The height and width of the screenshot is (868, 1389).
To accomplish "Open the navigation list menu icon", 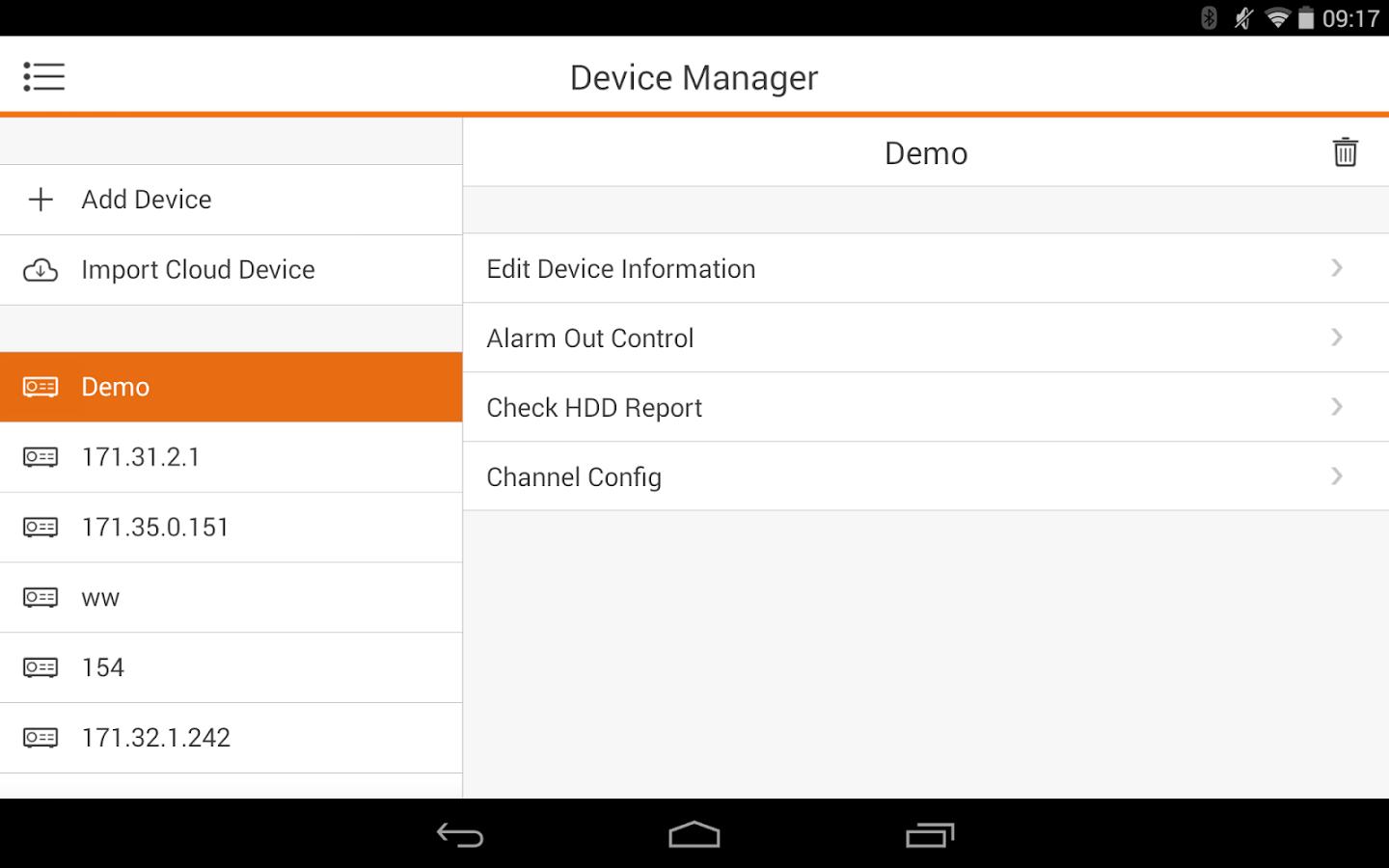I will pos(43,75).
